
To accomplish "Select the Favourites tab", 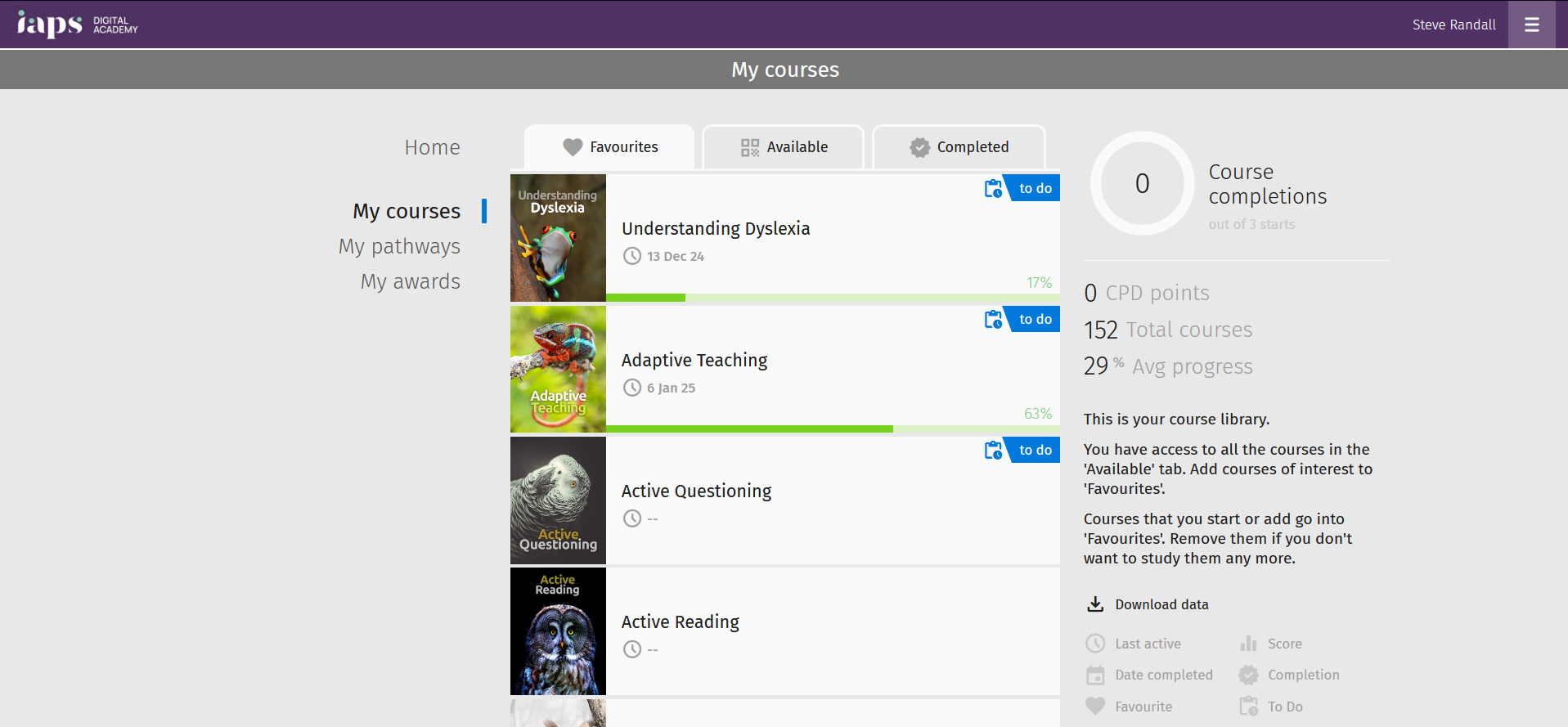I will [x=609, y=147].
